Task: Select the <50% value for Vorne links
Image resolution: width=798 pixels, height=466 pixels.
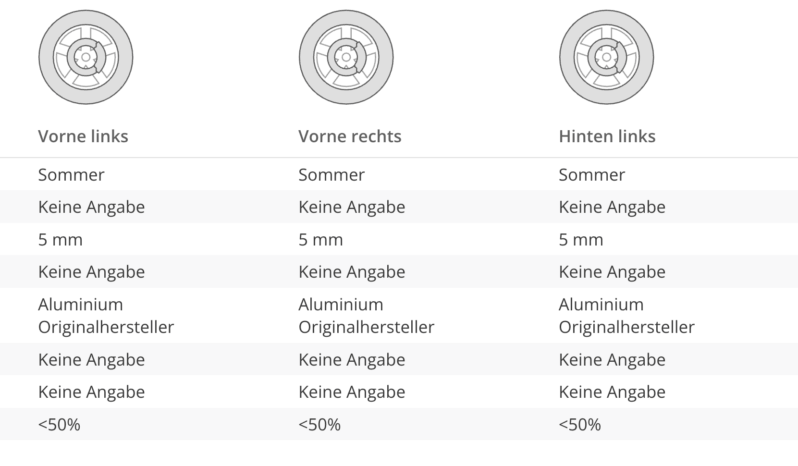Action: click(59, 424)
